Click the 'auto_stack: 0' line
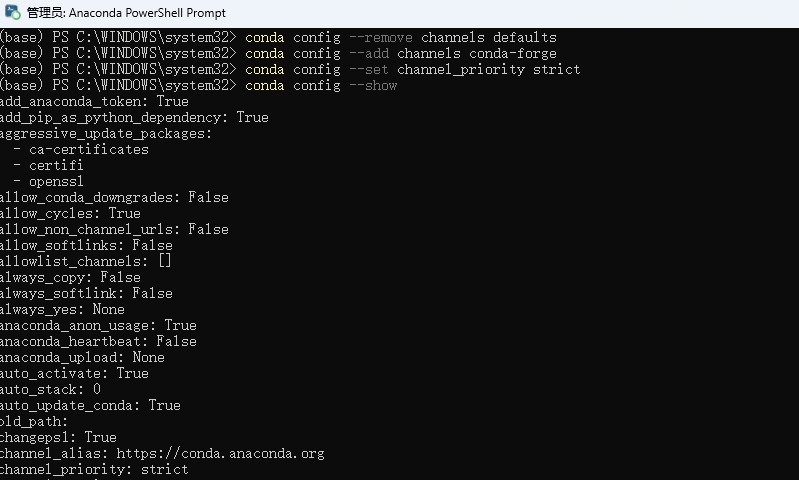 pyautogui.click(x=50, y=389)
